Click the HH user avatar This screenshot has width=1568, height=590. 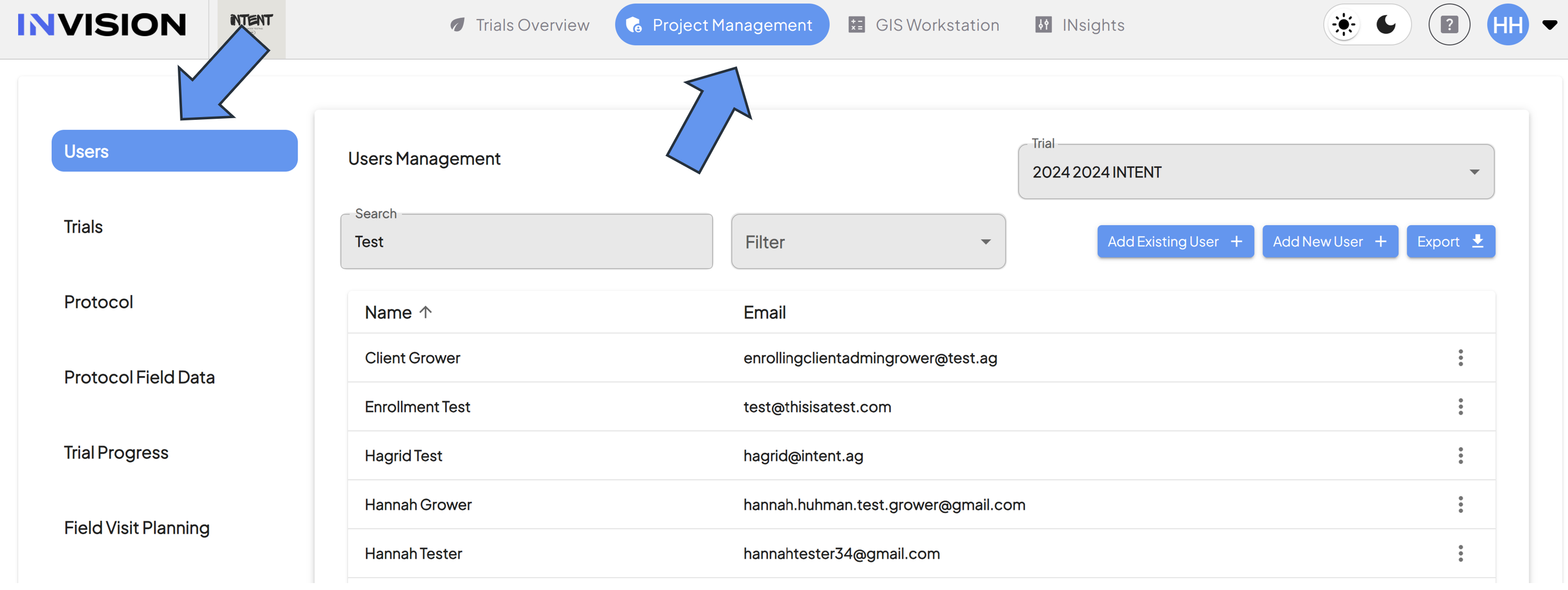click(x=1508, y=25)
